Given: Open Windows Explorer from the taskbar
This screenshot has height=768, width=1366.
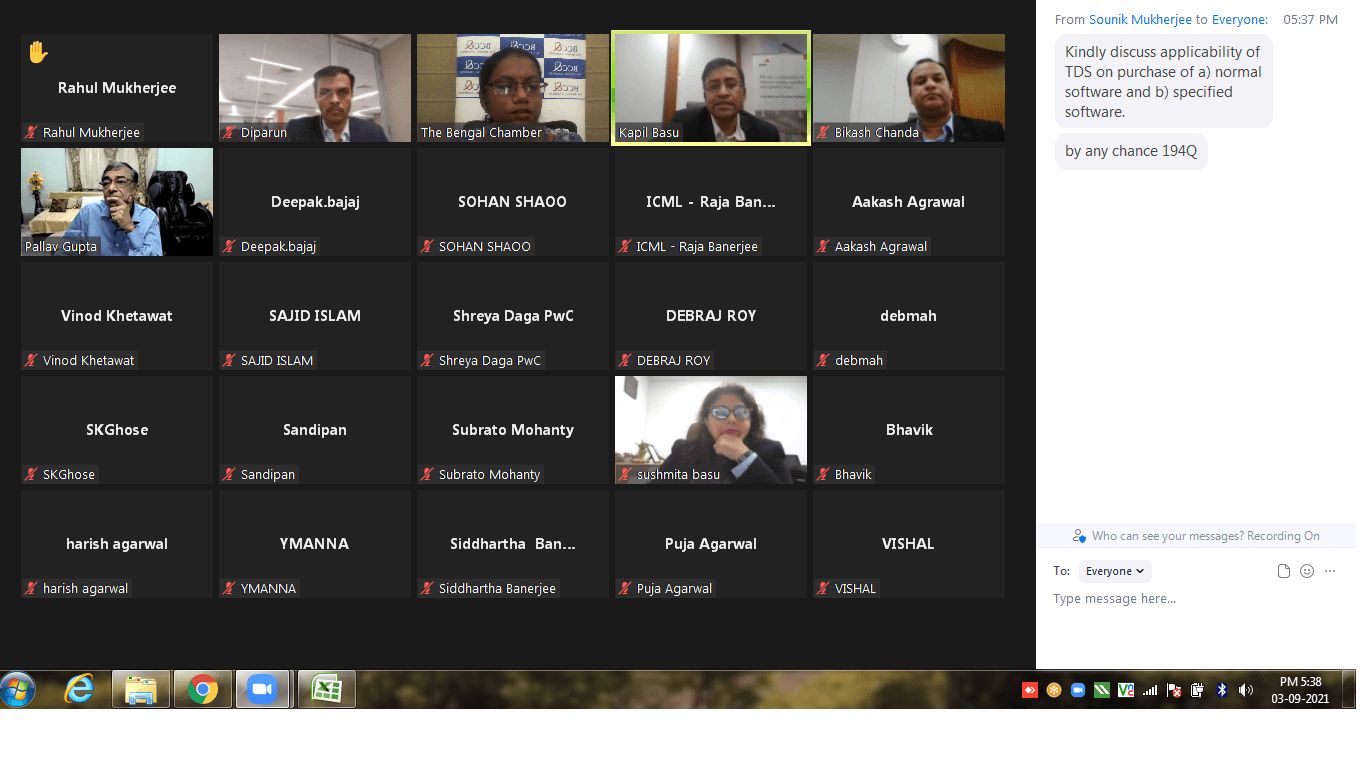Looking at the screenshot, I should (141, 690).
